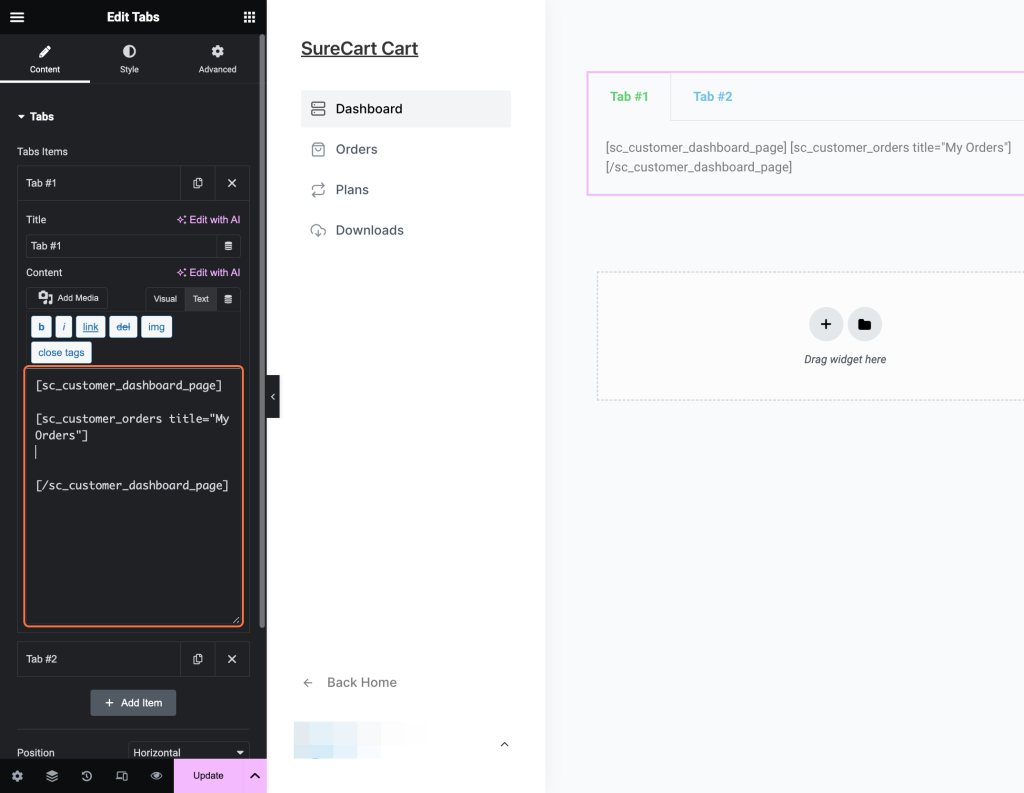The height and width of the screenshot is (793, 1024).
Task: Toggle bold with the b quicktag
Action: pyautogui.click(x=40, y=326)
